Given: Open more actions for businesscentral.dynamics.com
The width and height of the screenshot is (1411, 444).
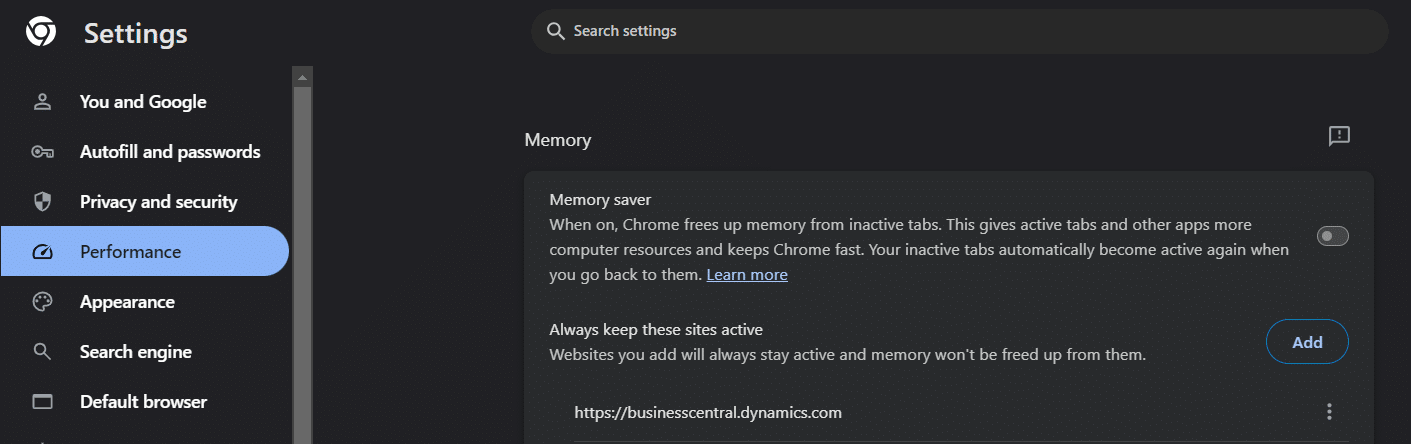Looking at the screenshot, I should (1329, 411).
